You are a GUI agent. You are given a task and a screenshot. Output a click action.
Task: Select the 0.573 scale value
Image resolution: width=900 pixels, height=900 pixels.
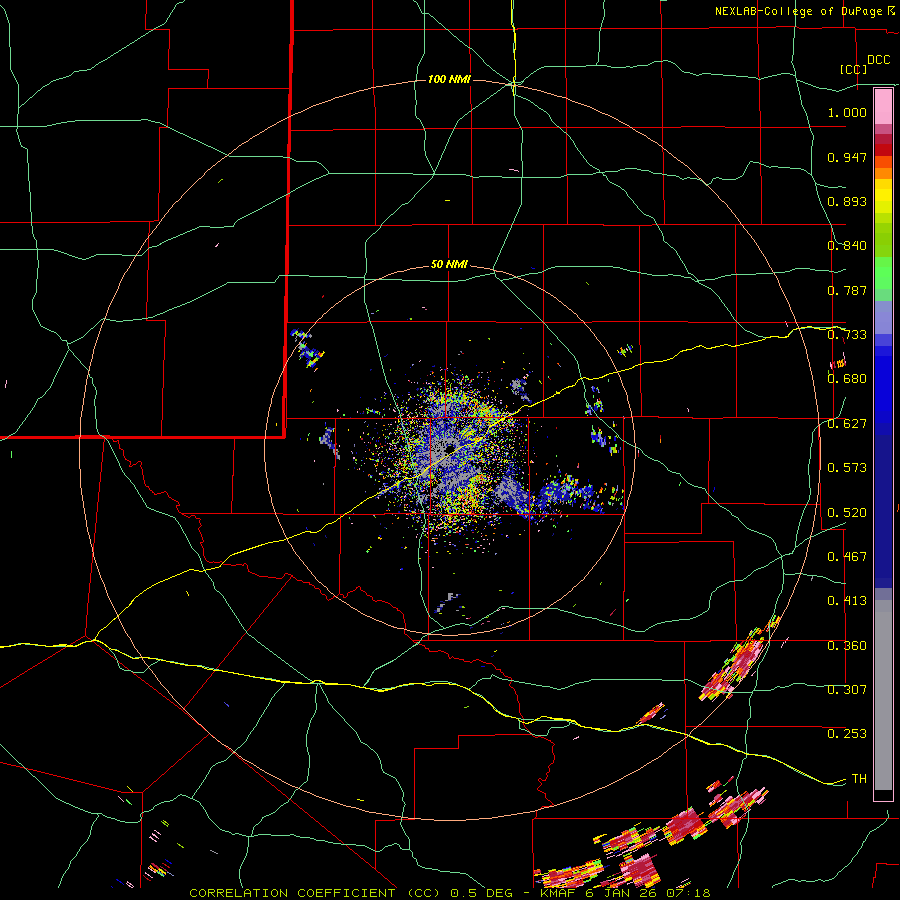tap(847, 468)
